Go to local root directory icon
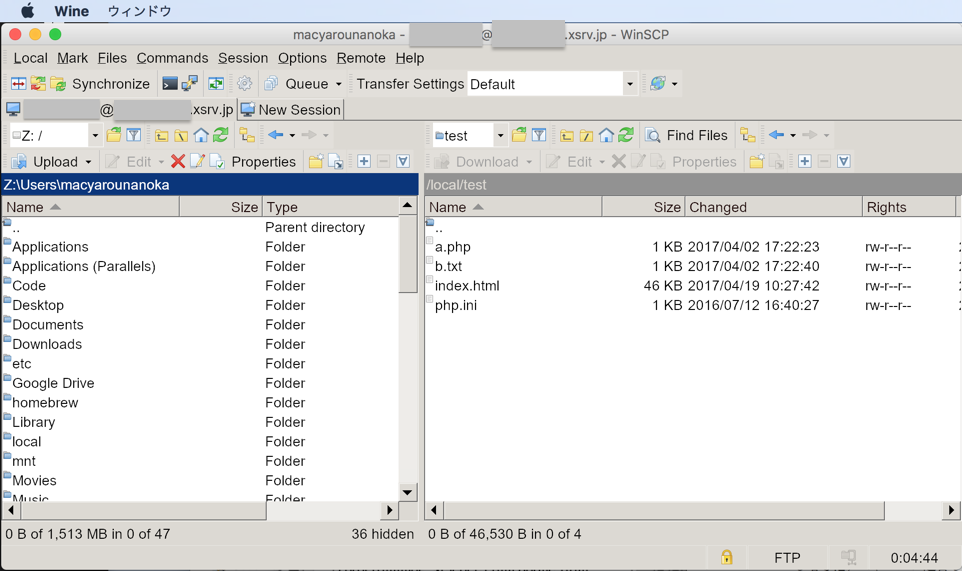Image resolution: width=962 pixels, height=571 pixels. 181,136
